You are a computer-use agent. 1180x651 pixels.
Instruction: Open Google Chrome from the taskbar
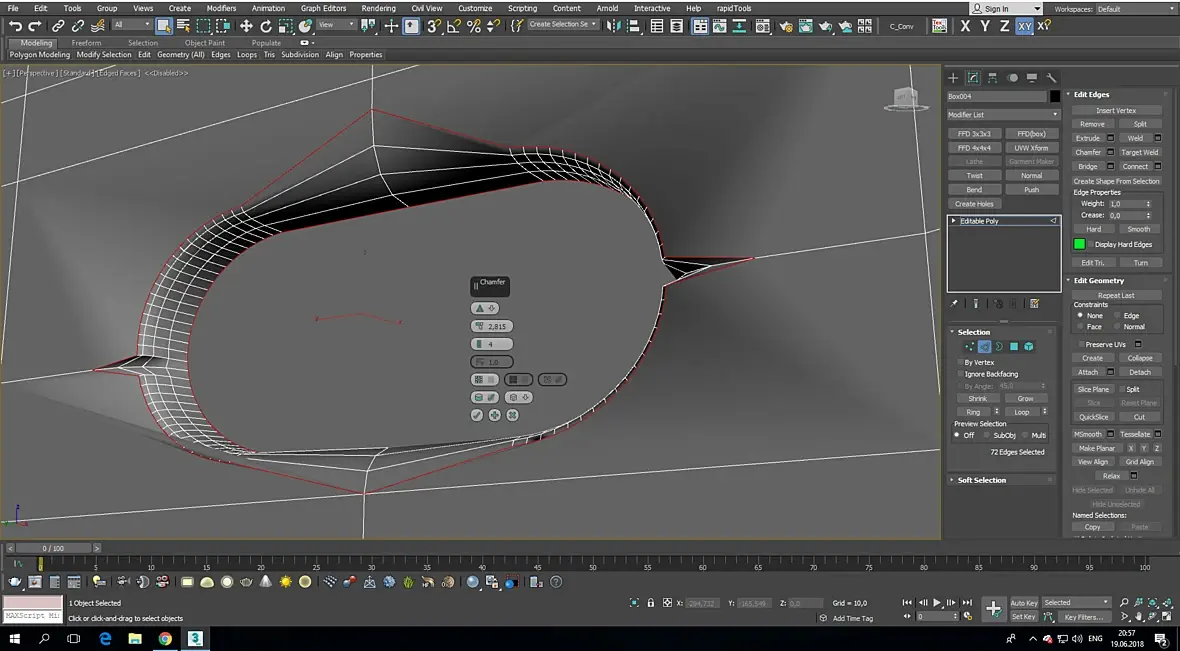coord(165,639)
